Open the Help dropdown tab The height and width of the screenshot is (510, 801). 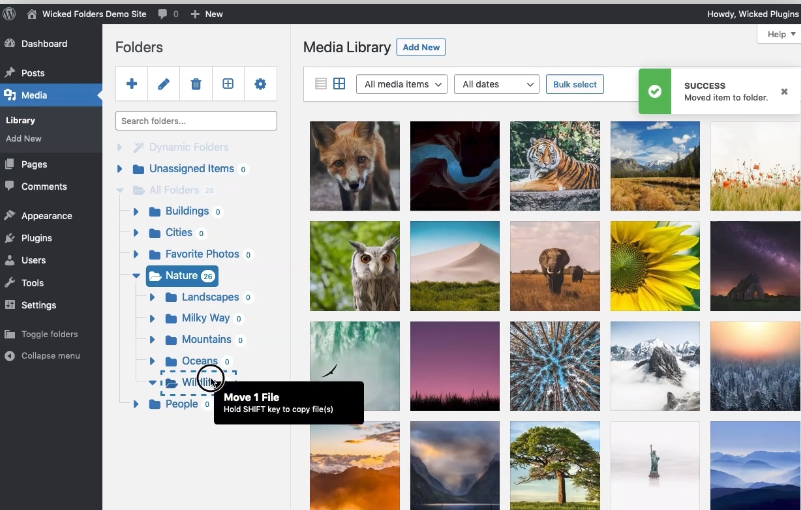781,34
